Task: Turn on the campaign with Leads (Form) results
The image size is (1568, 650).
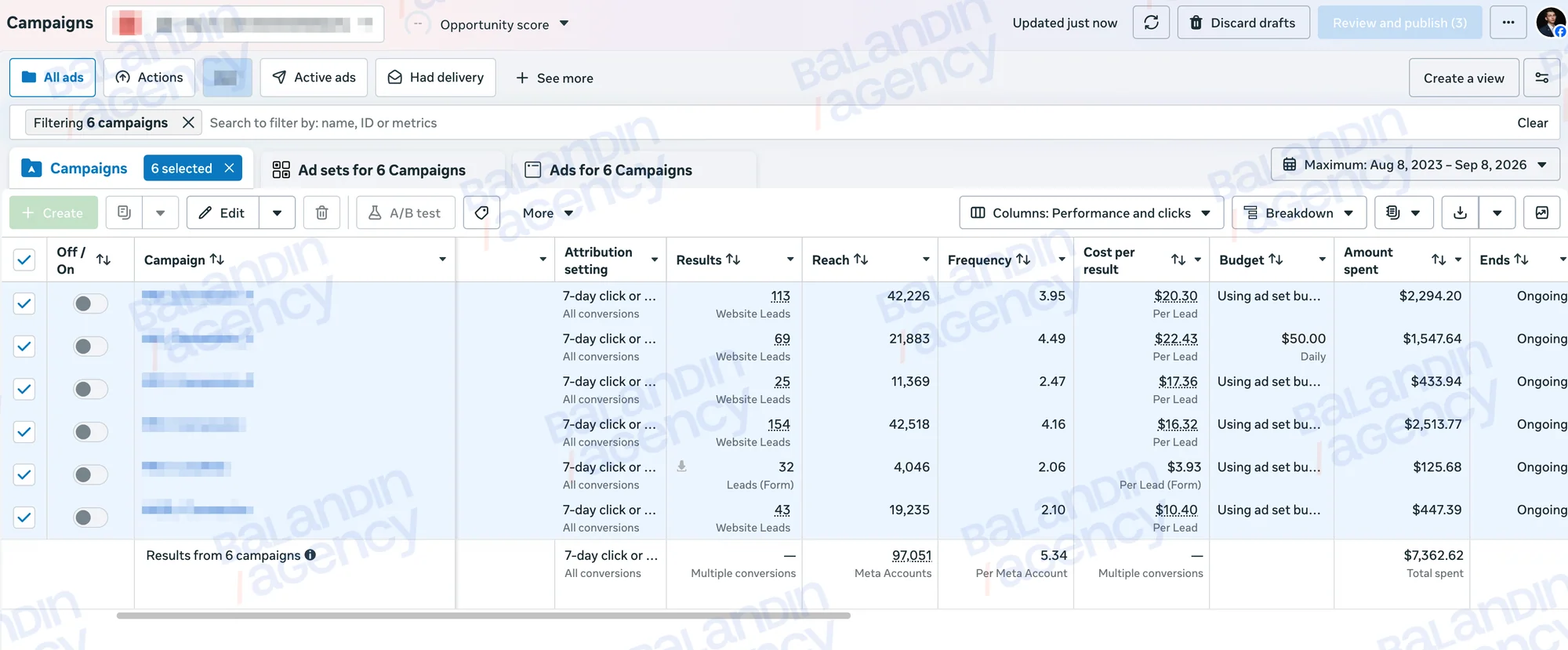Action: (90, 474)
